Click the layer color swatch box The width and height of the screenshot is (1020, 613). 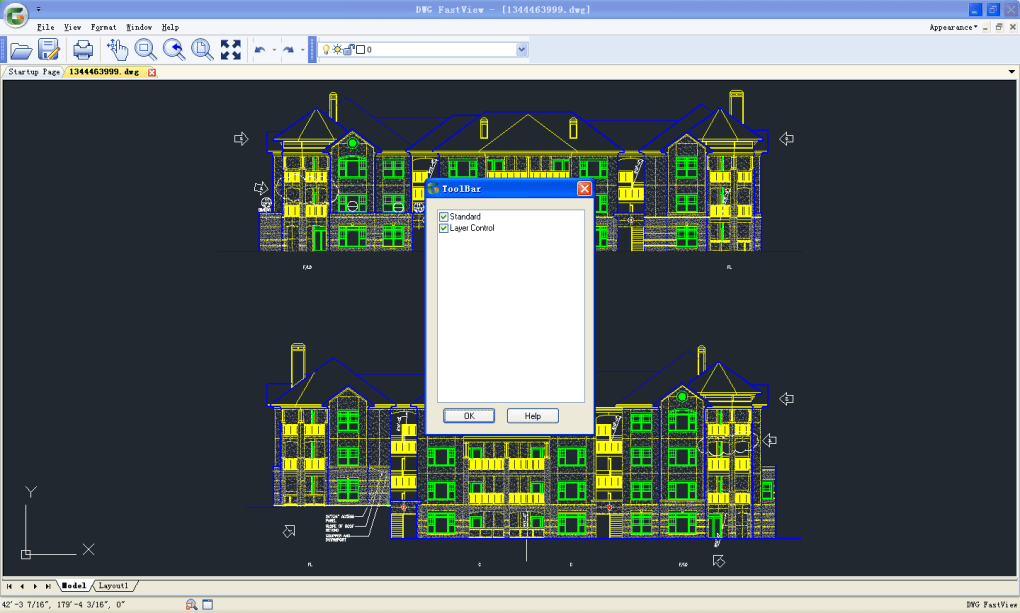pyautogui.click(x=359, y=48)
